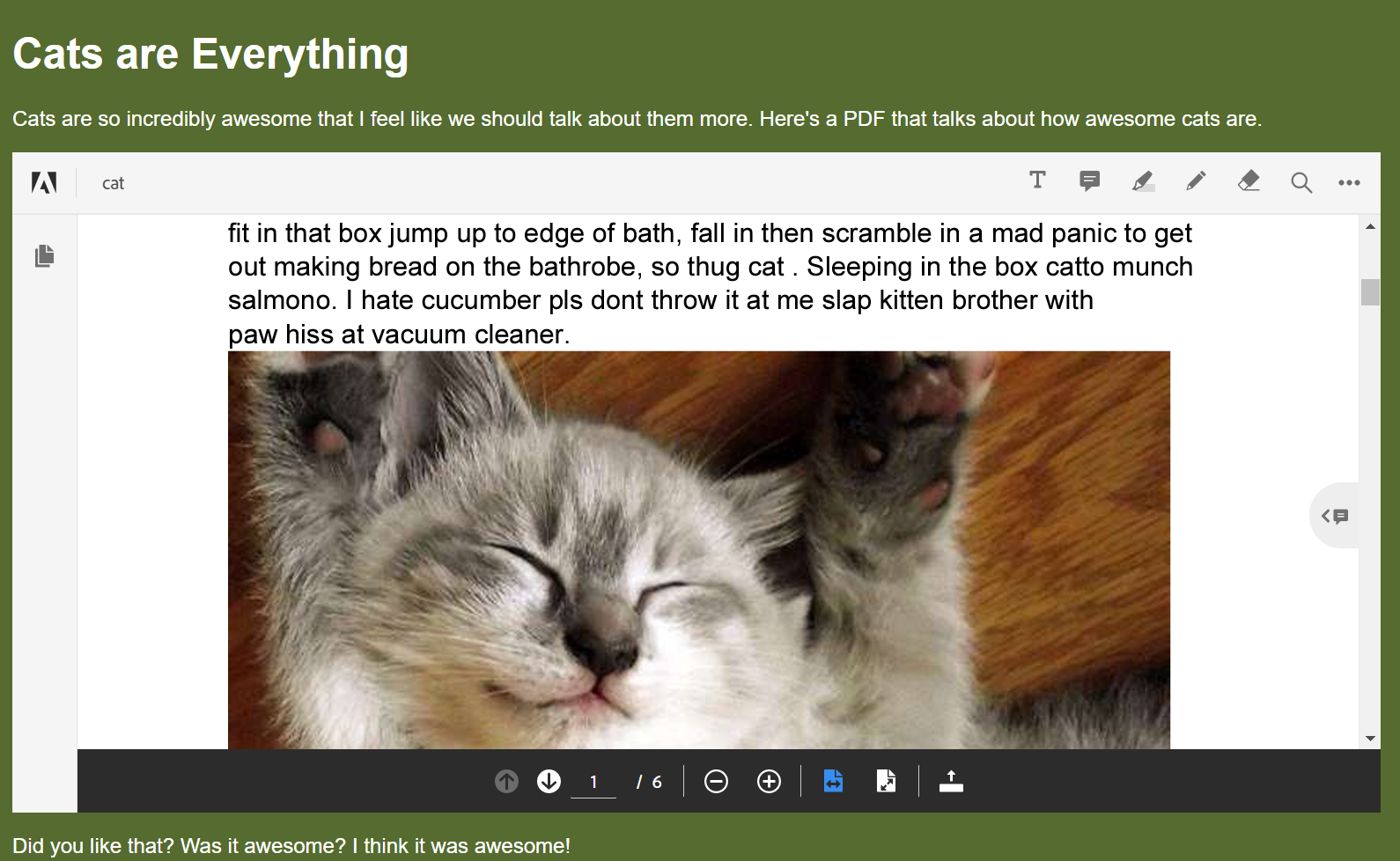Click the page number input field
The width and height of the screenshot is (1400, 861).
(593, 782)
